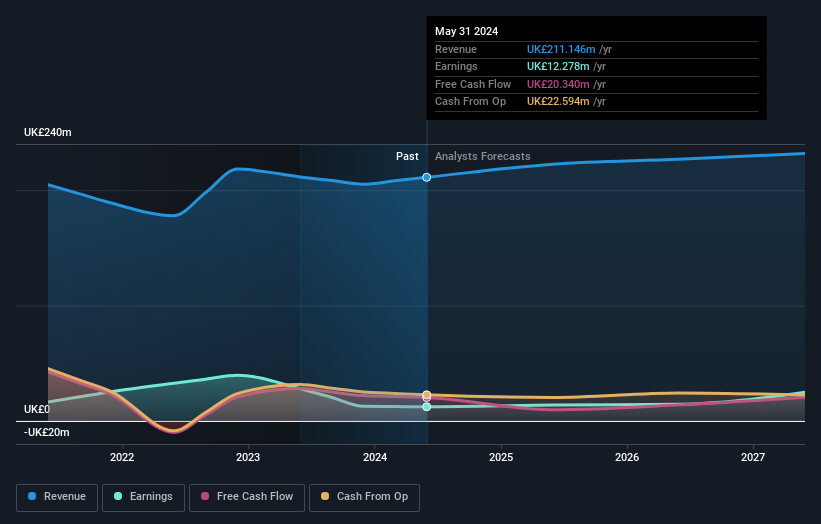The height and width of the screenshot is (524, 821).
Task: Click the blue Revenue legend dot
Action: pyautogui.click(x=32, y=496)
